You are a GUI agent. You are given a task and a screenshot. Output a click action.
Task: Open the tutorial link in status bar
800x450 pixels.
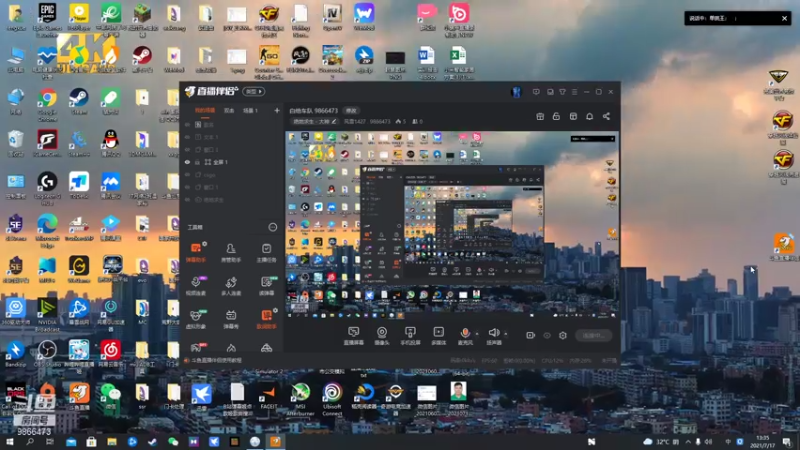coord(216,360)
